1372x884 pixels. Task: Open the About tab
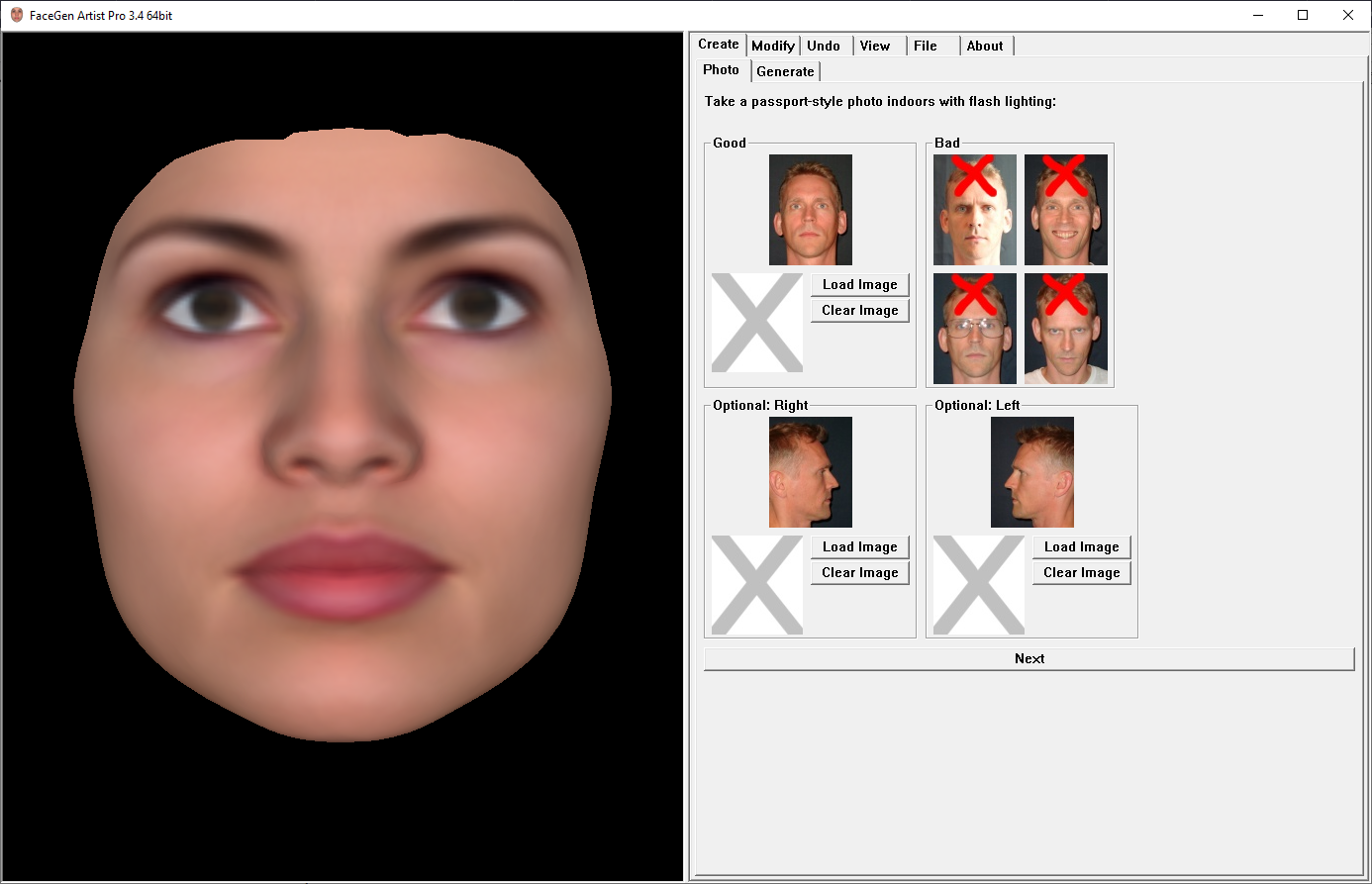[x=985, y=46]
